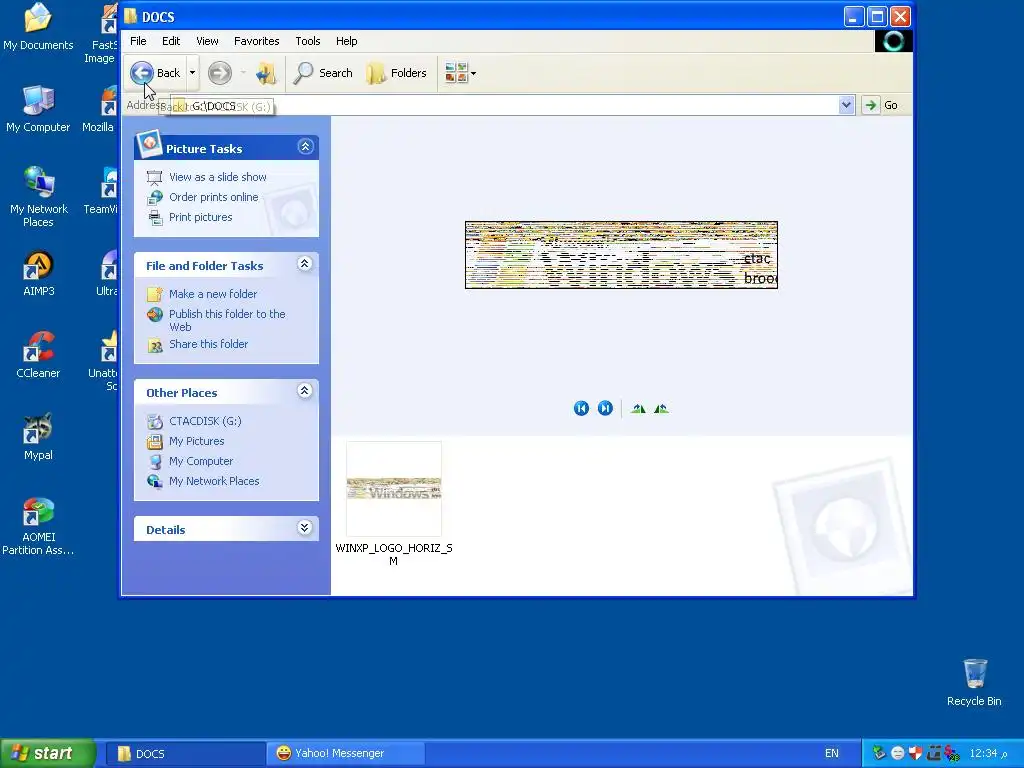The image size is (1024, 768).
Task: Switch to Yahoo! Messenger in the taskbar
Action: coord(346,754)
